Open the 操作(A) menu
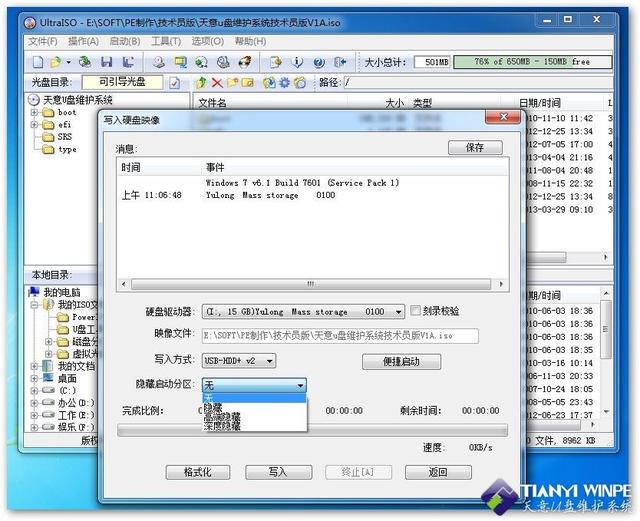Image resolution: width=640 pixels, height=521 pixels. point(83,41)
